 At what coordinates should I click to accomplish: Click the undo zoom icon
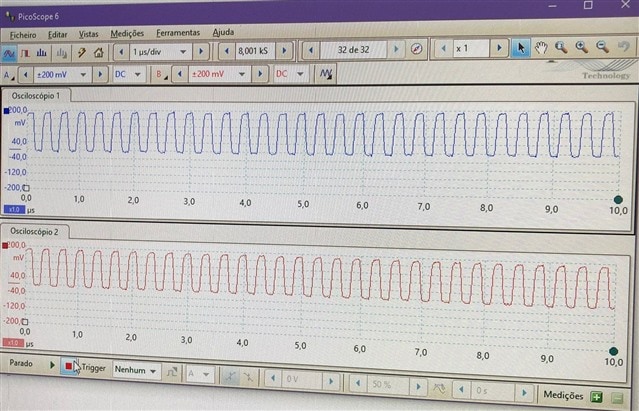point(624,46)
